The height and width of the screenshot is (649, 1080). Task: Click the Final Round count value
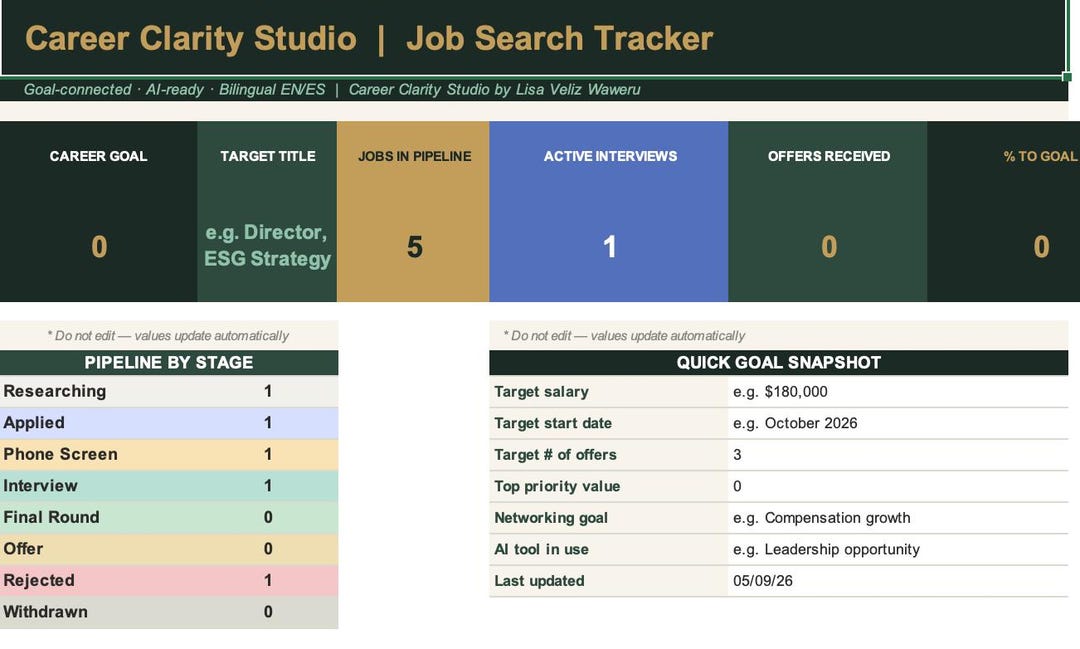pyautogui.click(x=268, y=517)
